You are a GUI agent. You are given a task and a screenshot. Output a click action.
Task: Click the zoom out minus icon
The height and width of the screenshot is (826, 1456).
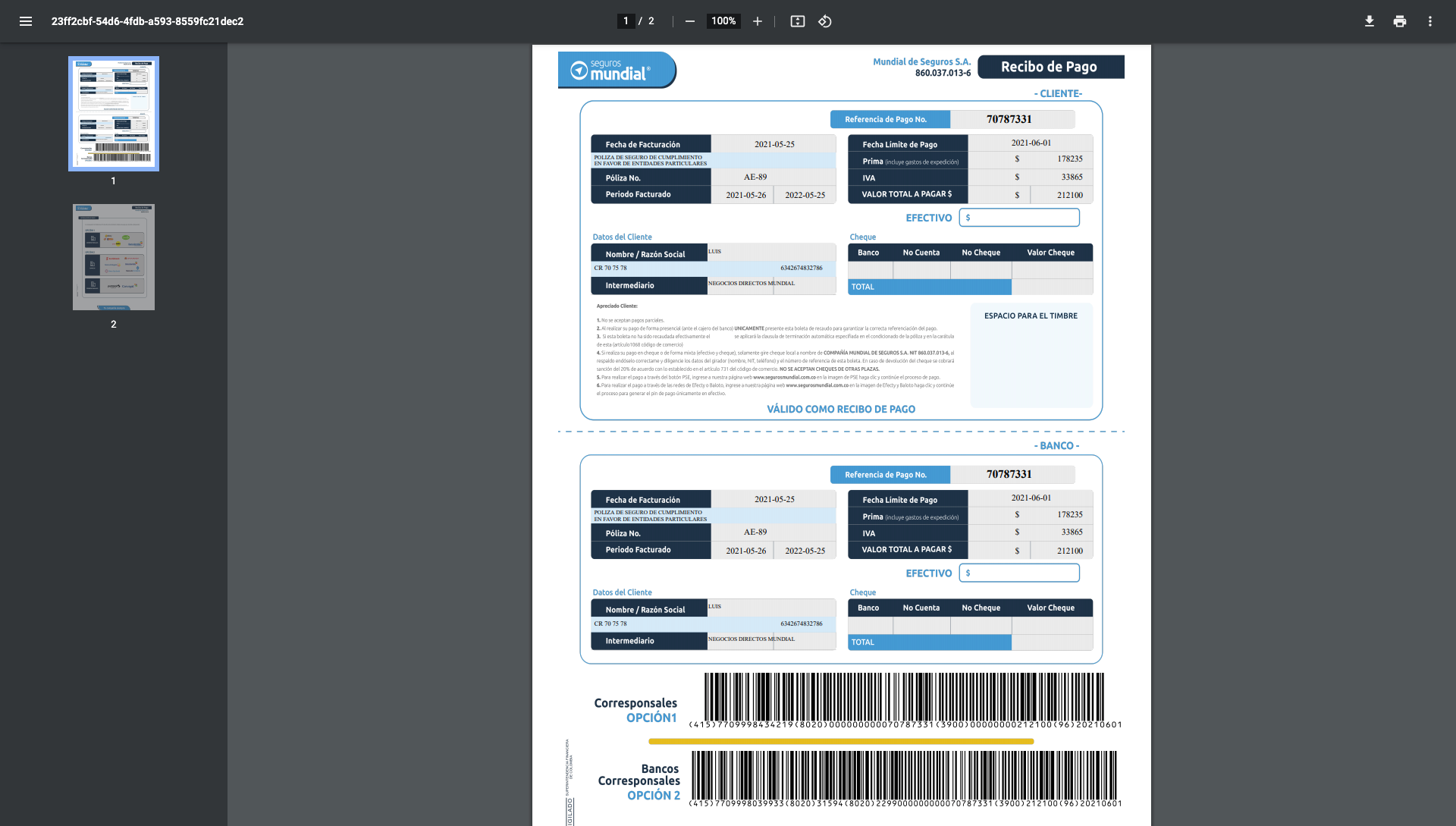pos(689,21)
